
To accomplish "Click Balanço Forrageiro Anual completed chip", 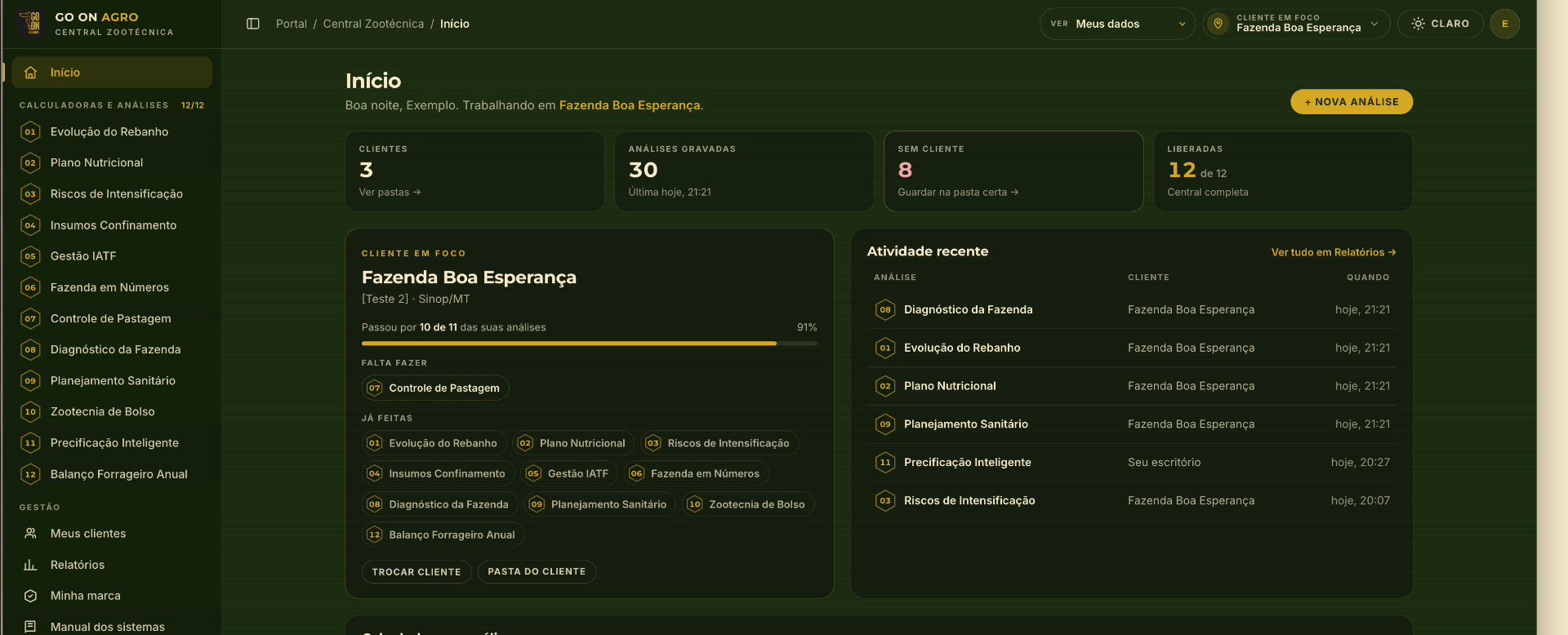I will (x=443, y=535).
